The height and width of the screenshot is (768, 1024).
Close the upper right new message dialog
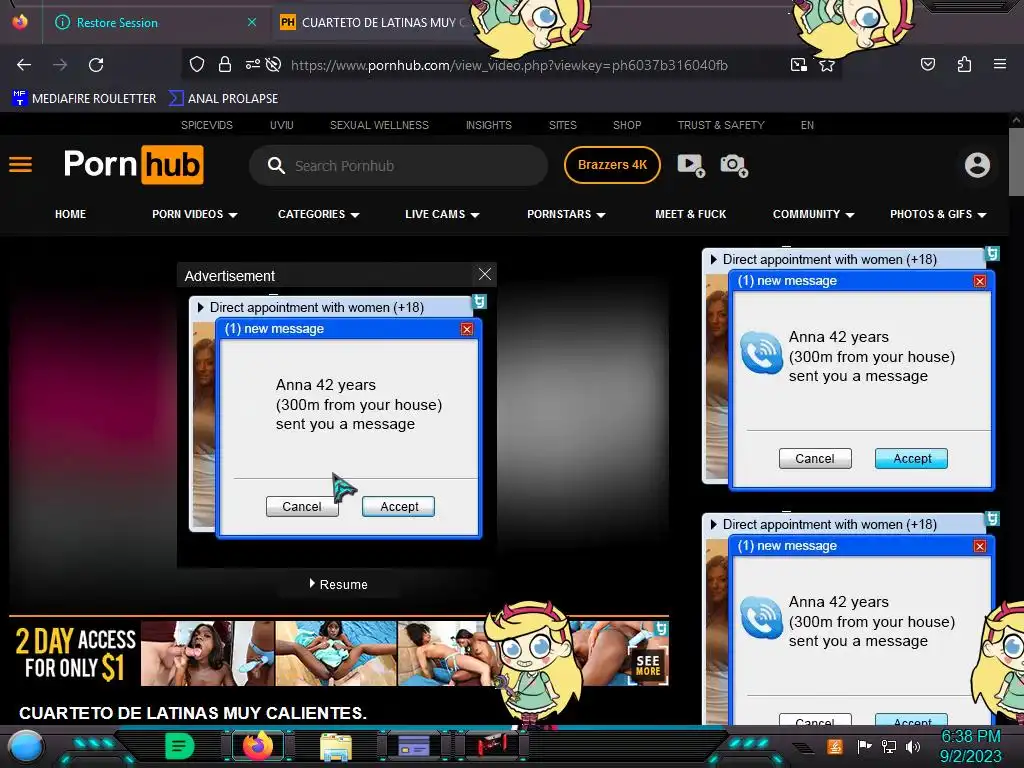click(x=980, y=281)
